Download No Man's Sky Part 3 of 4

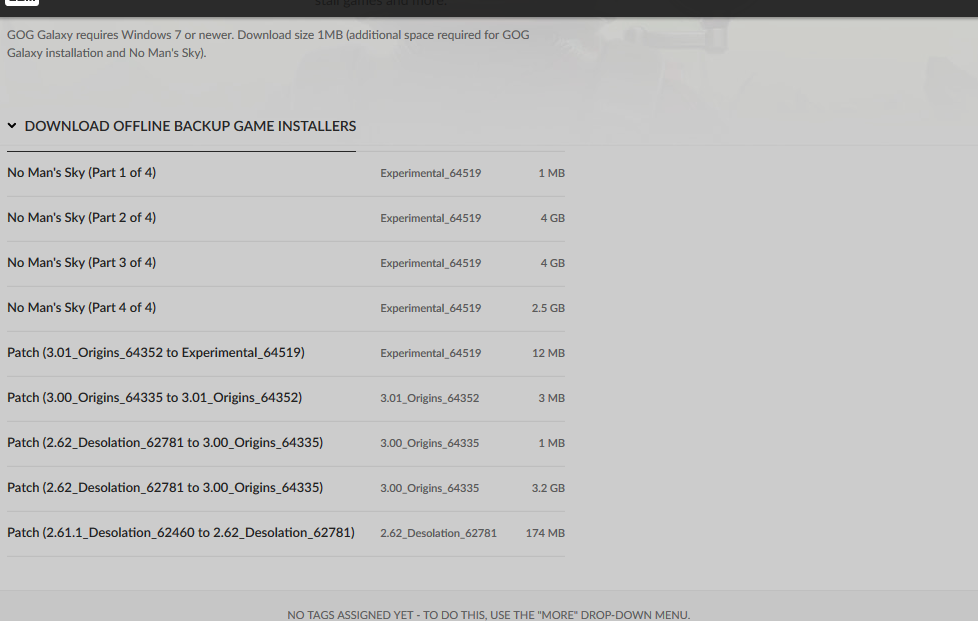click(82, 262)
